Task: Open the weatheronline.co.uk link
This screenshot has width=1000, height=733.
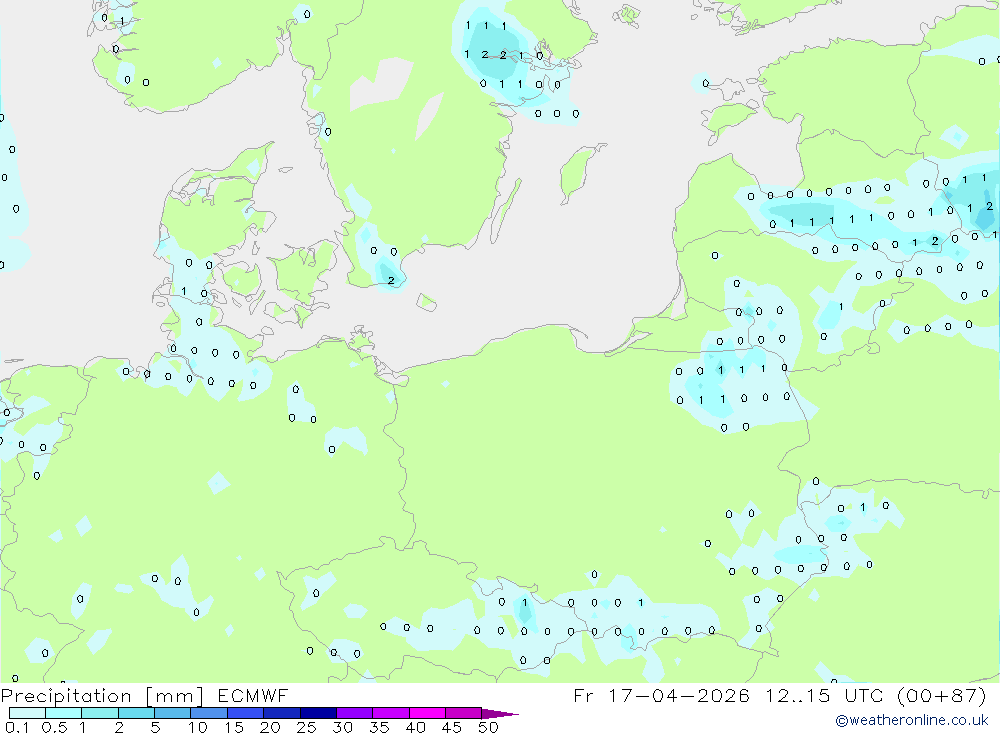Action: pyautogui.click(x=912, y=720)
